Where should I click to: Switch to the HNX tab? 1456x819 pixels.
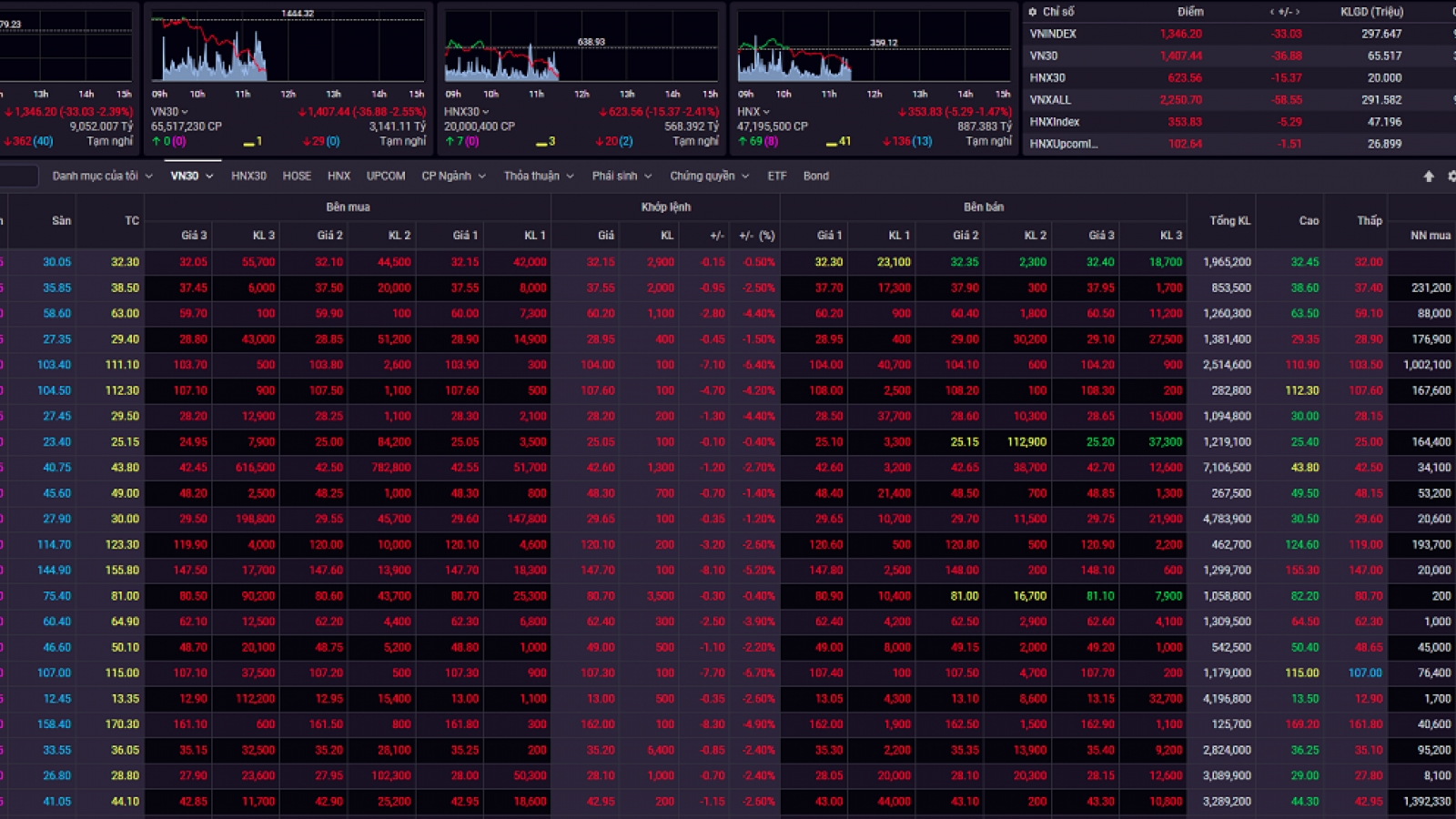pyautogui.click(x=339, y=176)
